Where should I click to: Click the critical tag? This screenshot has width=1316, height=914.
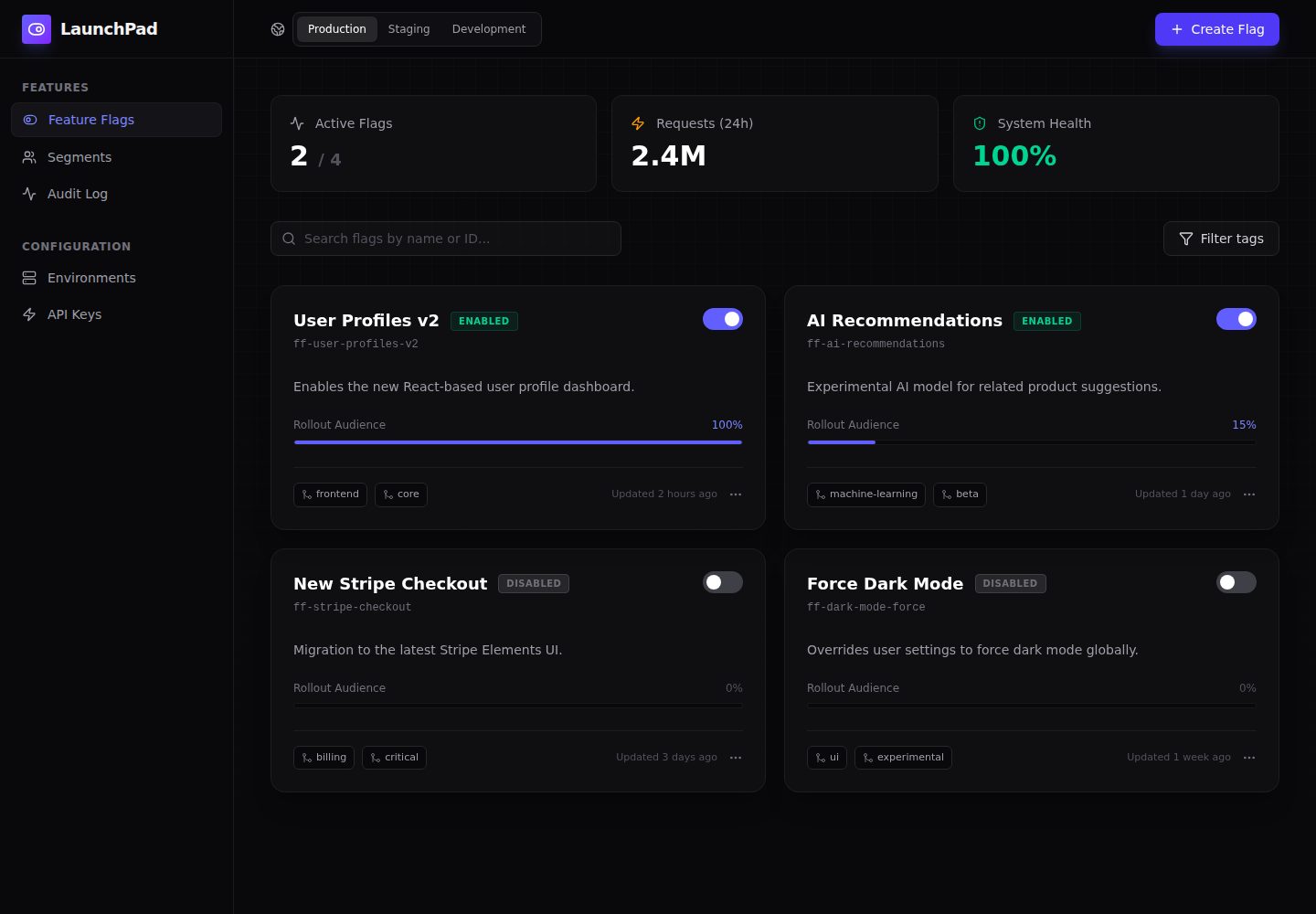[394, 758]
